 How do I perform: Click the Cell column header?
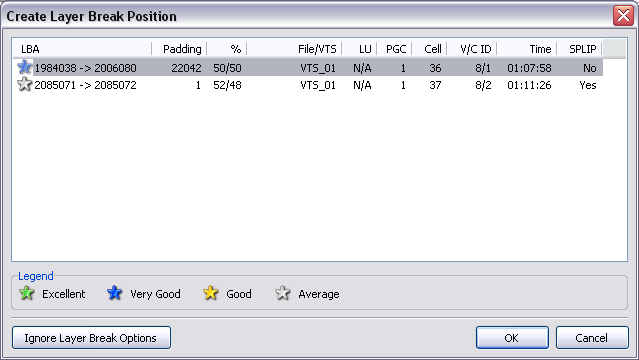pos(430,49)
